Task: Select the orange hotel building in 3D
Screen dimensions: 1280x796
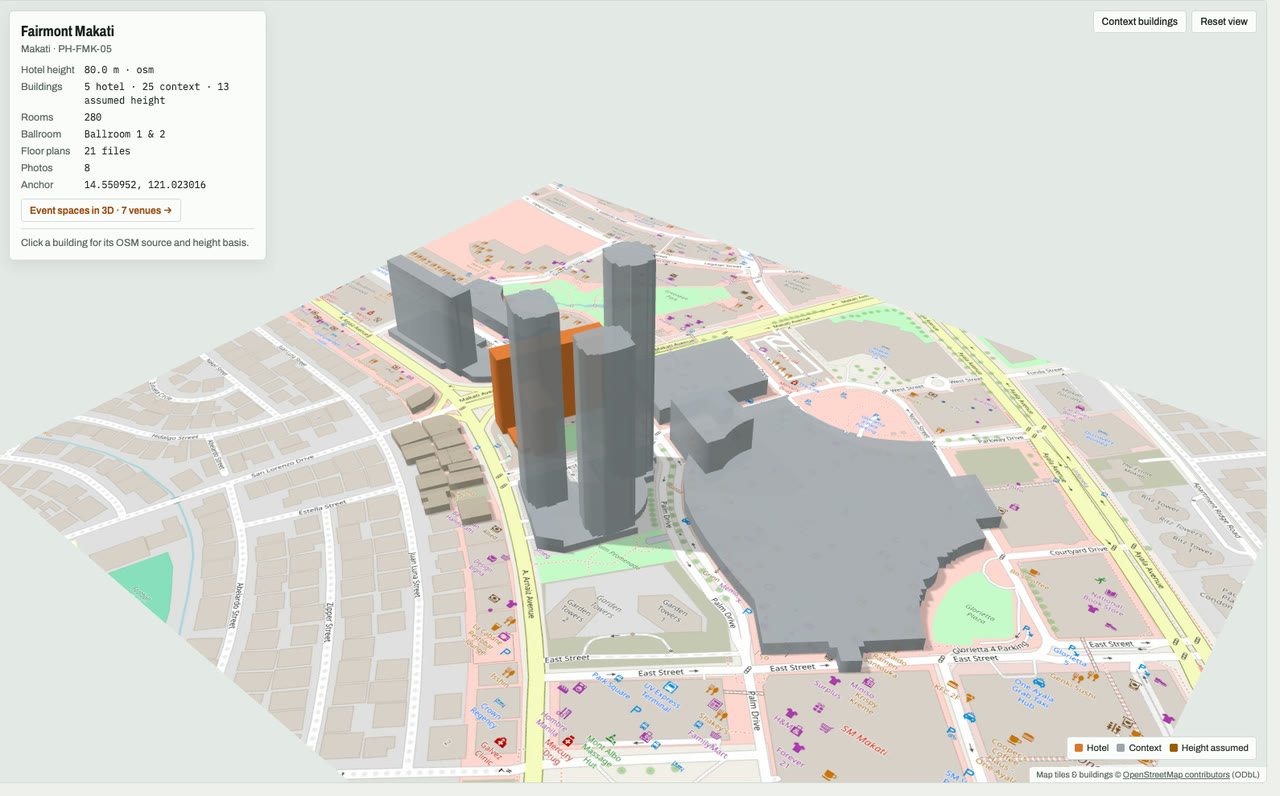Action: click(x=503, y=392)
